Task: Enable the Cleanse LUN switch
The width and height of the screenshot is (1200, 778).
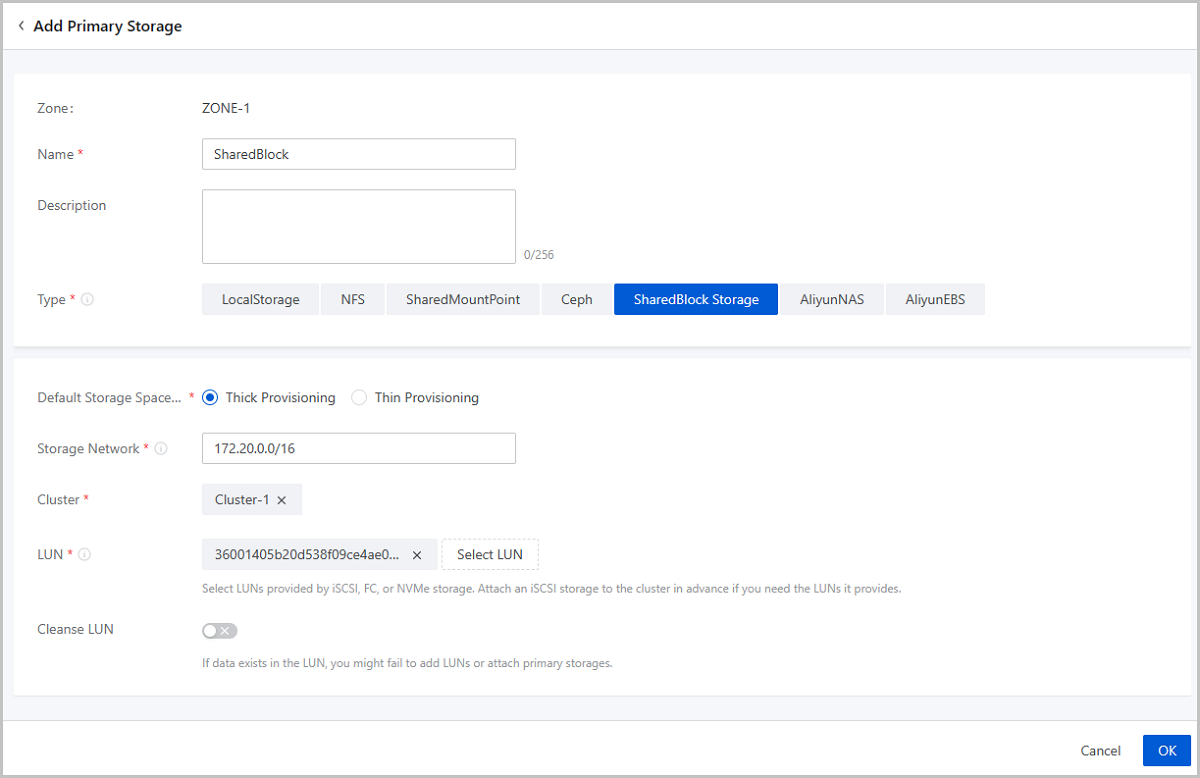Action: tap(219, 630)
